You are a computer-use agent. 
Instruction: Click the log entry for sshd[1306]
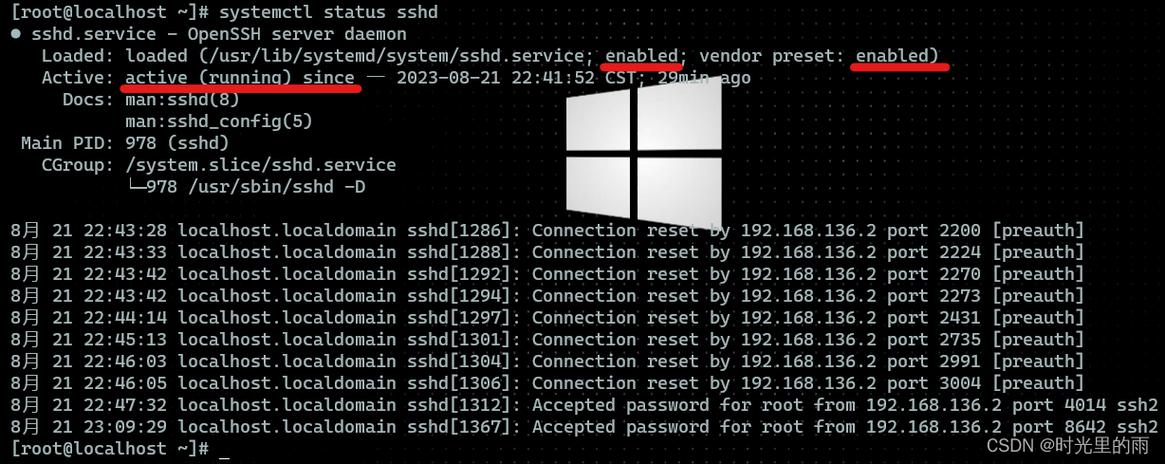[547, 383]
